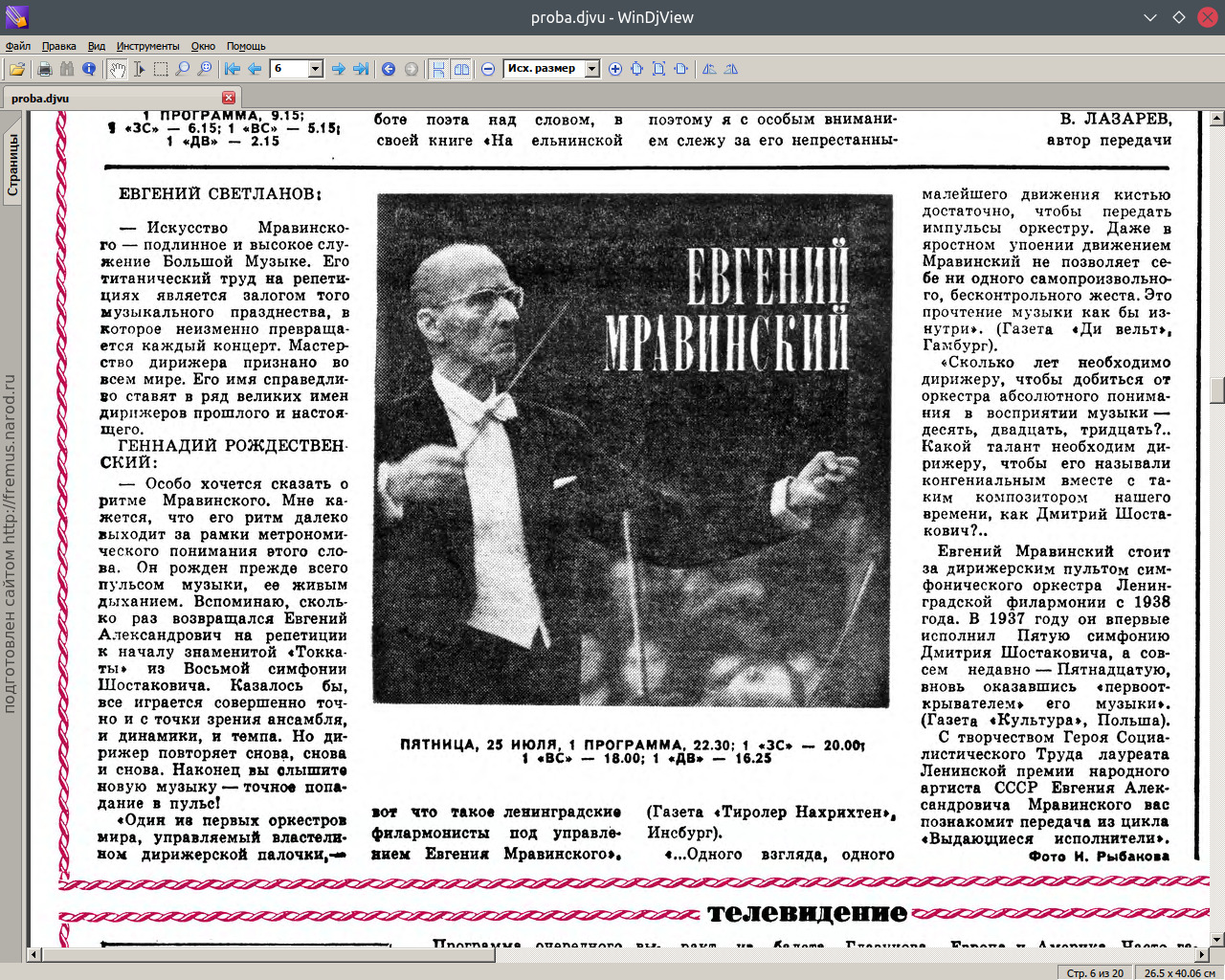Jump to the last page
The image size is (1225, 980).
pos(361,69)
